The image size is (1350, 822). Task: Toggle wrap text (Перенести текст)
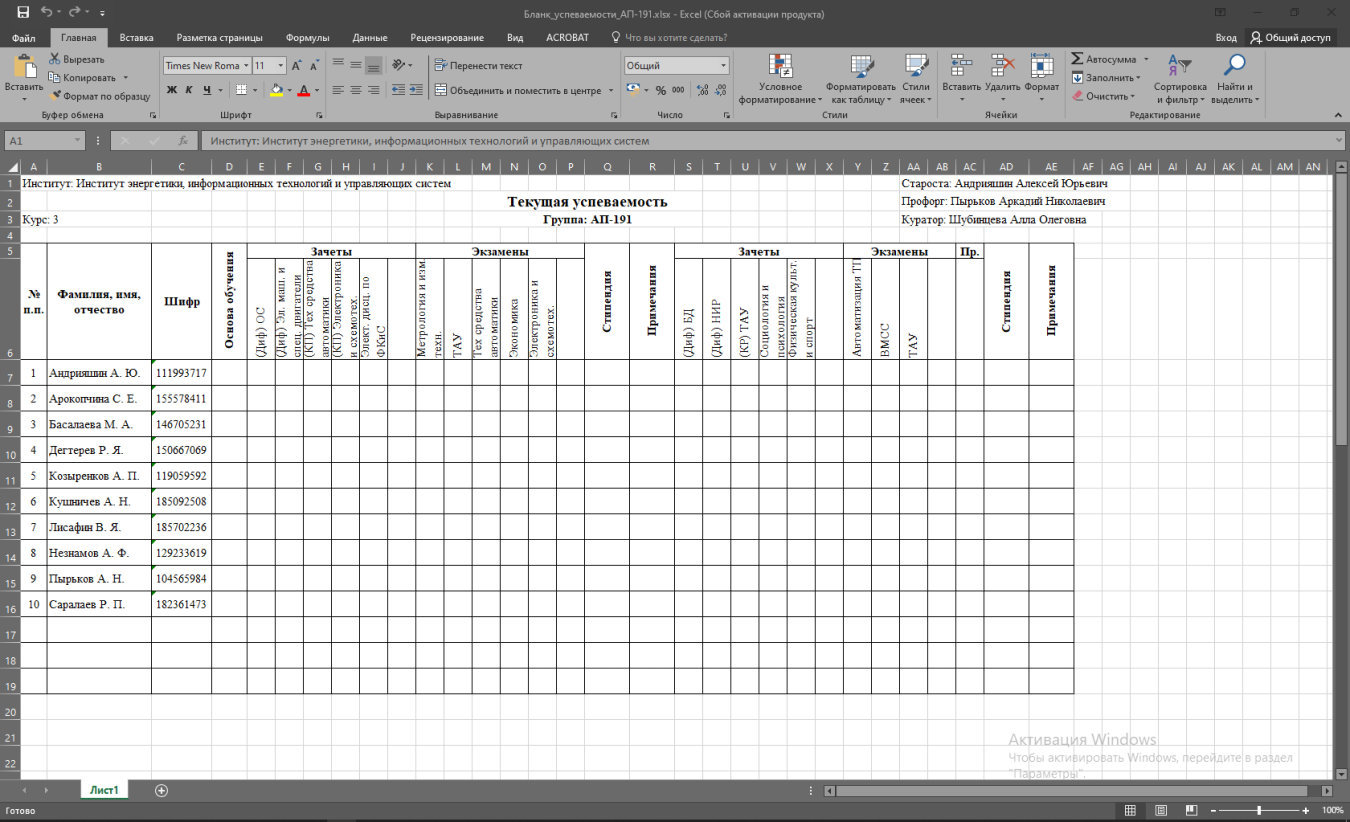coord(479,65)
